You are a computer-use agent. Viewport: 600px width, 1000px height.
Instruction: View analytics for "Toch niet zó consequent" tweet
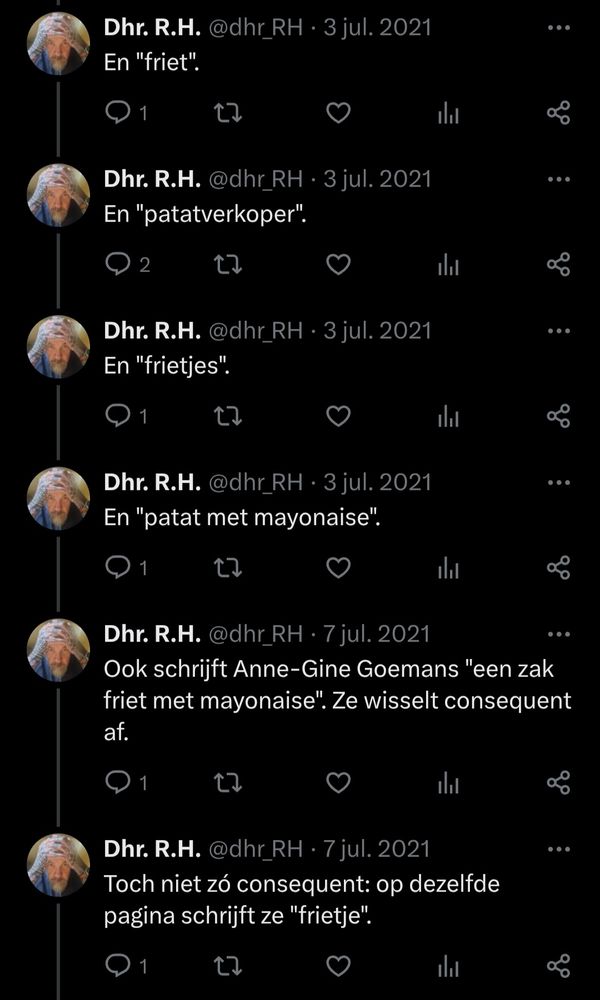click(x=448, y=967)
